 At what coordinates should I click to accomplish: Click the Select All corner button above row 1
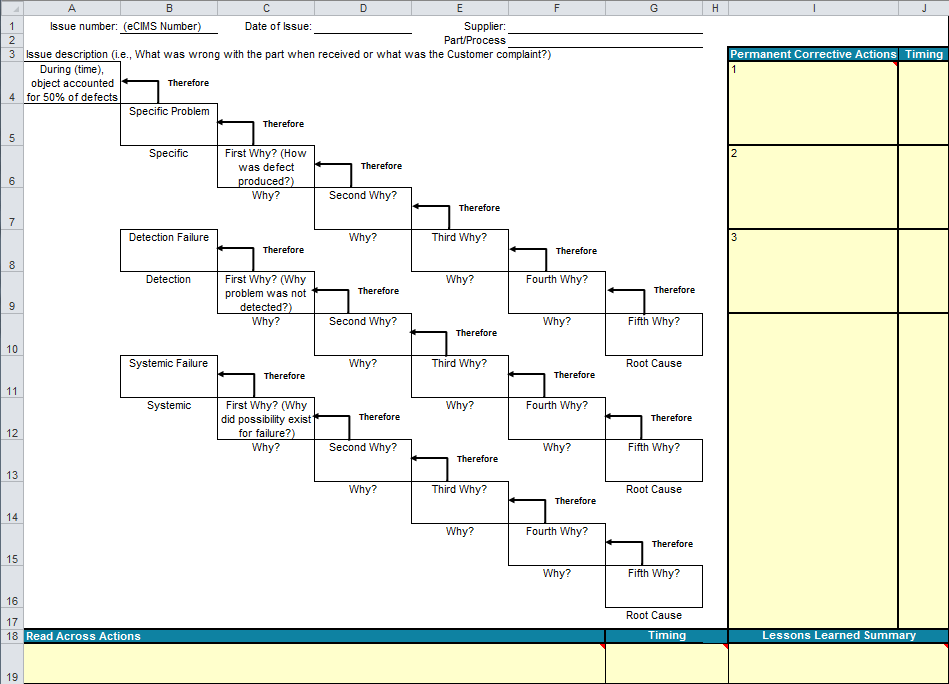pyautogui.click(x=11, y=8)
